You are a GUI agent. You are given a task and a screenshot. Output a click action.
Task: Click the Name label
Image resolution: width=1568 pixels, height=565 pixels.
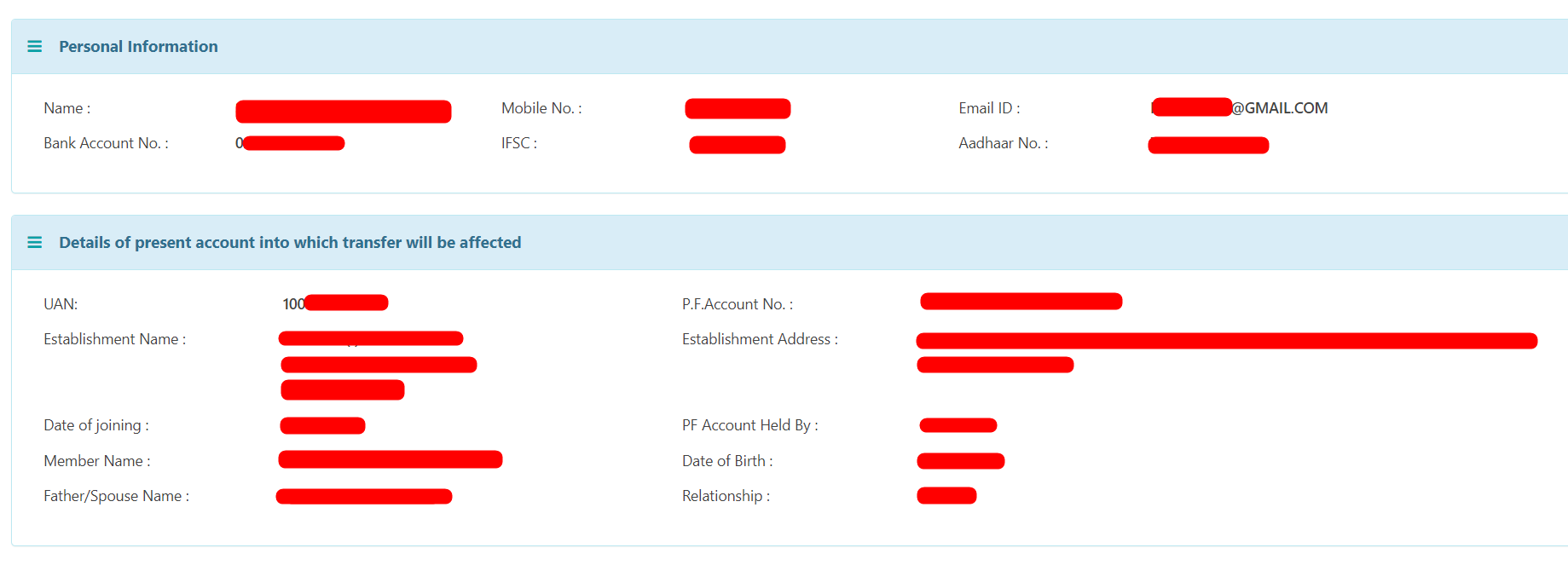[x=67, y=108]
